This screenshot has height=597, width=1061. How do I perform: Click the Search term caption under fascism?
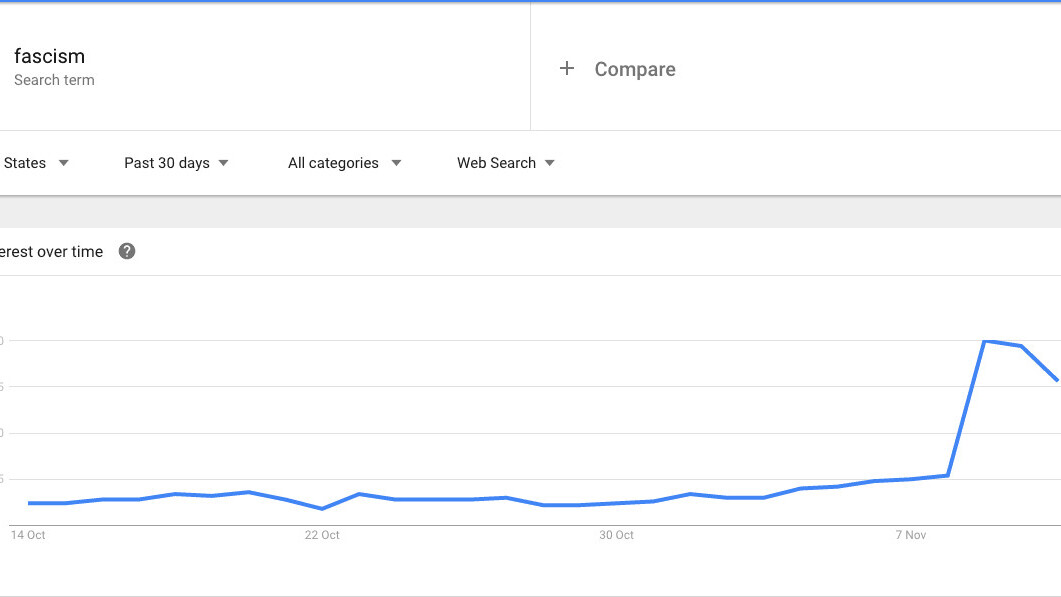click(54, 80)
